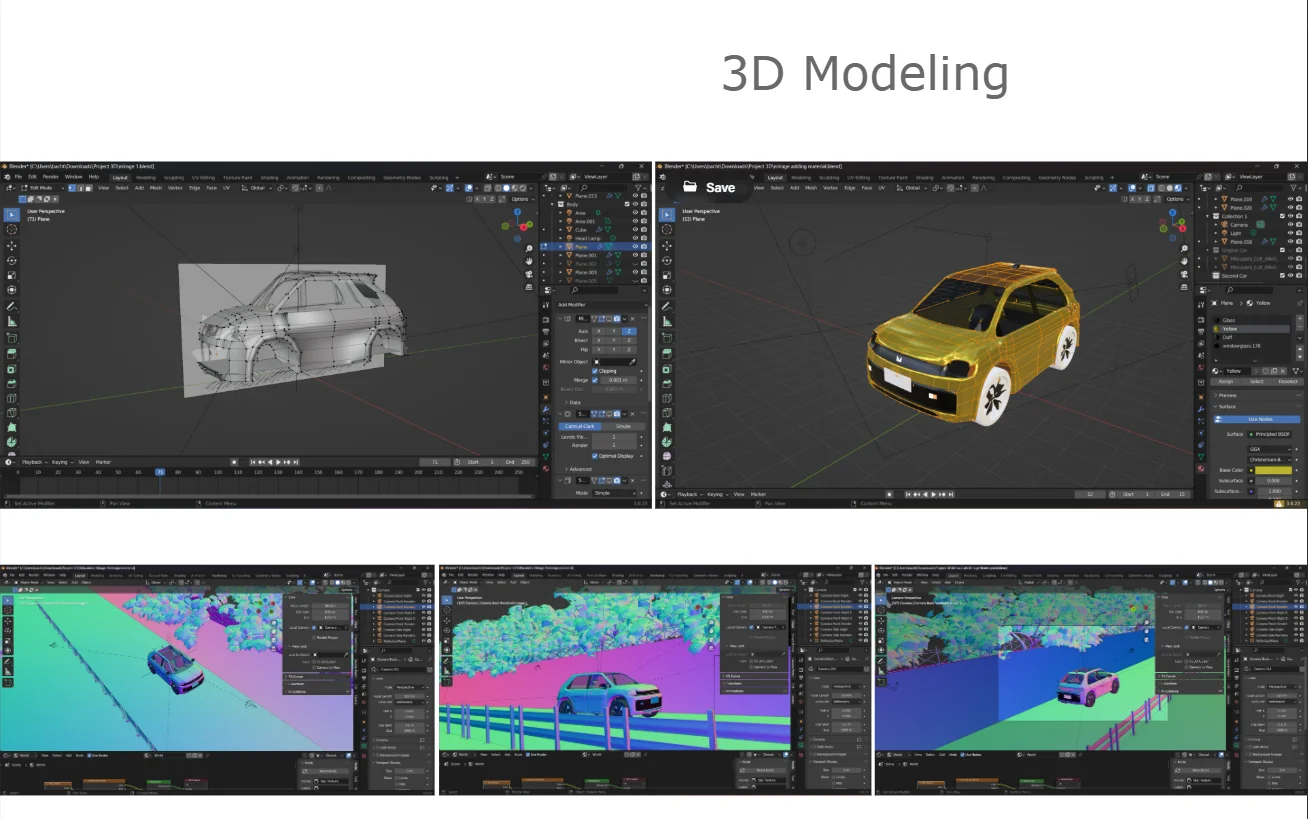Select the Annotate tool in mirage 1.blend window

tap(12, 306)
